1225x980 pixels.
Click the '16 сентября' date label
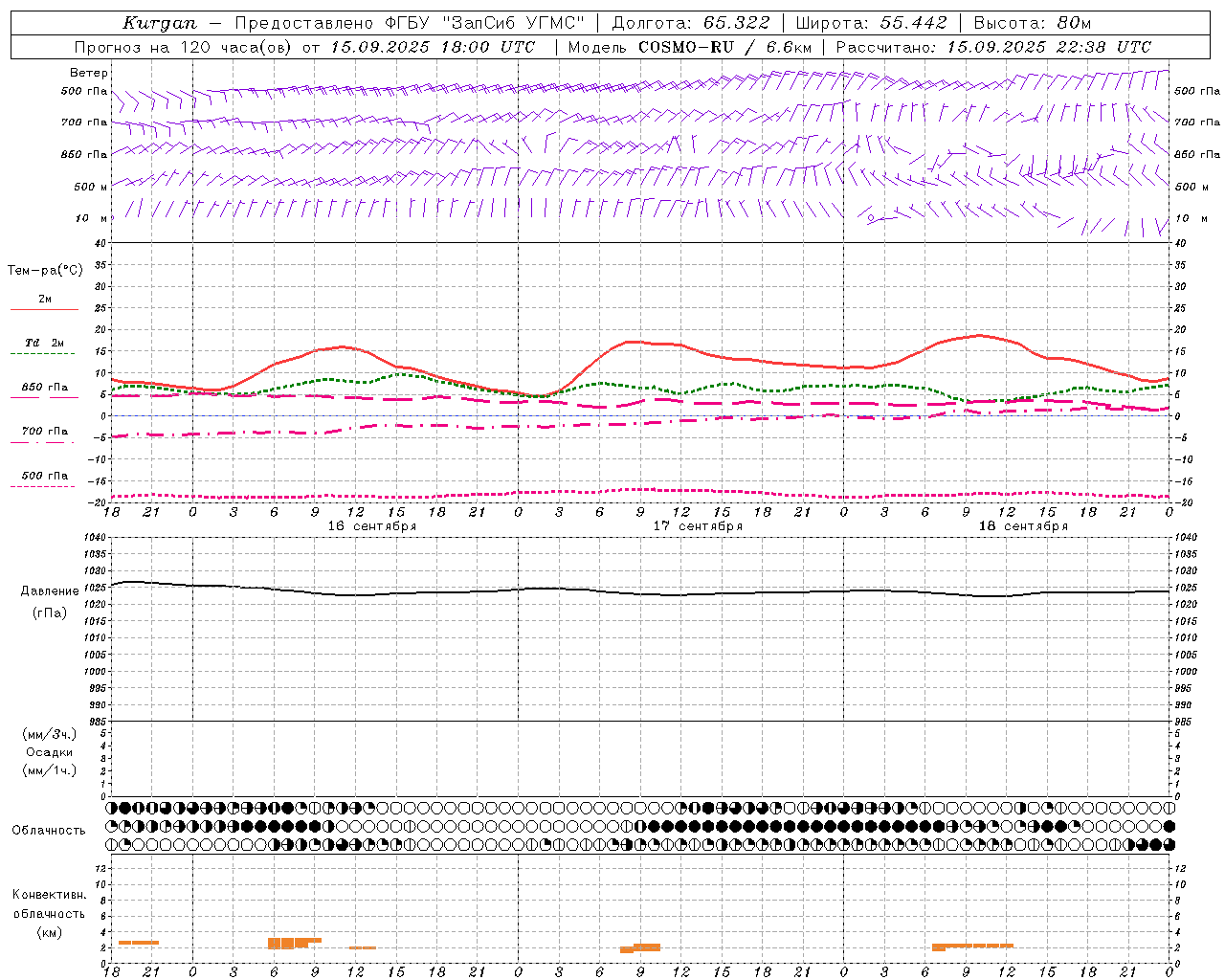[x=372, y=526]
